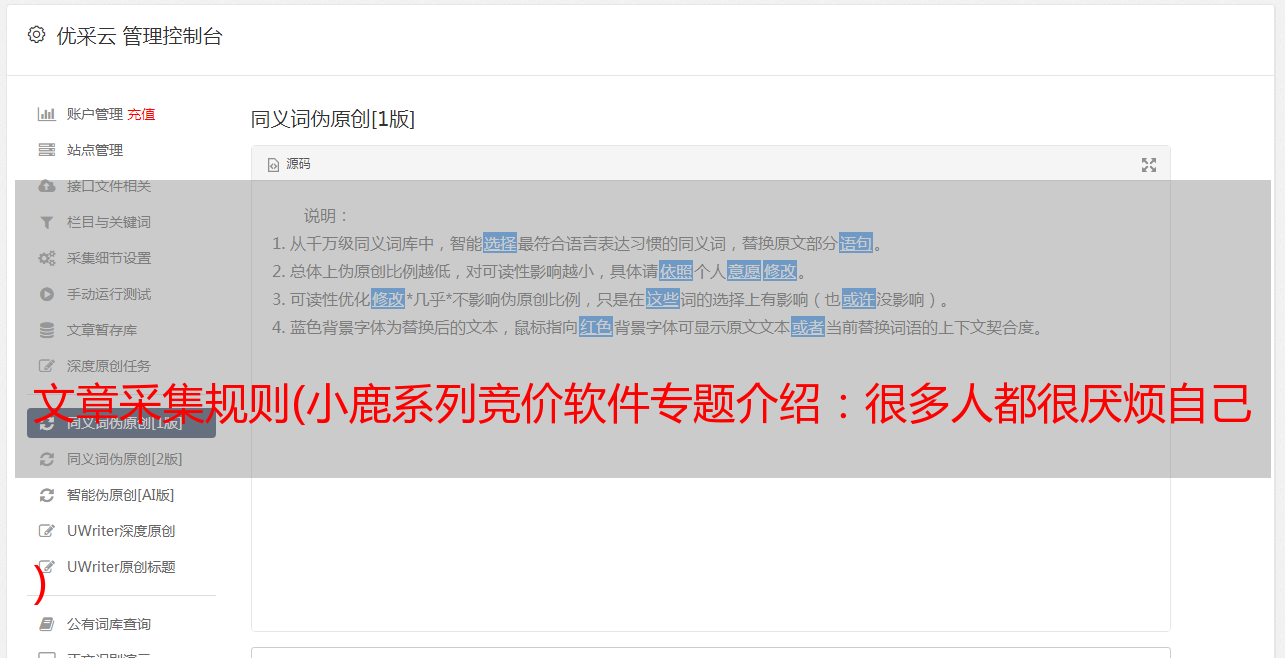Expand the editor to fullscreen
This screenshot has height=658, width=1285.
[x=1149, y=165]
